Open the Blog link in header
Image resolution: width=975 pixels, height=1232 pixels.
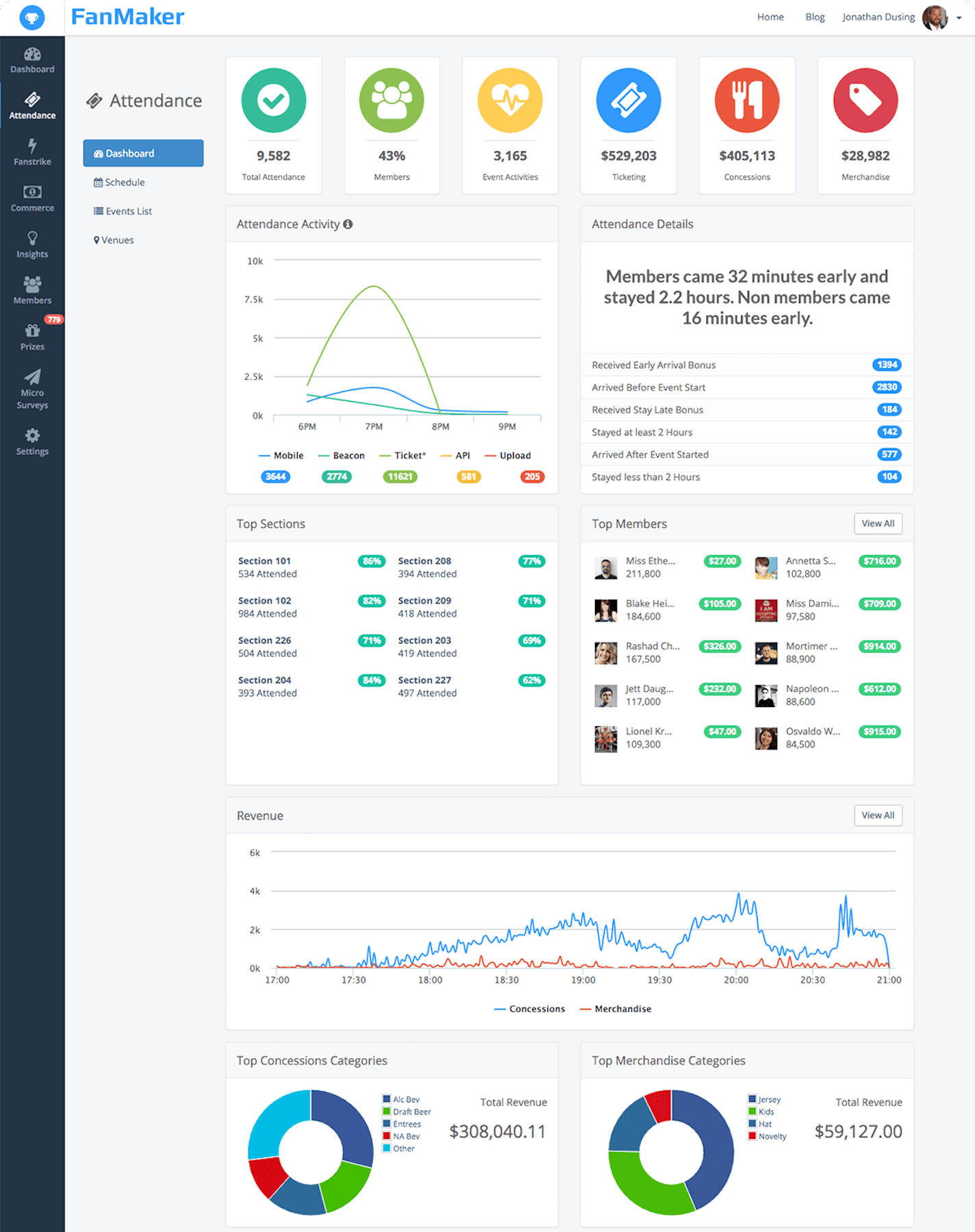point(815,17)
